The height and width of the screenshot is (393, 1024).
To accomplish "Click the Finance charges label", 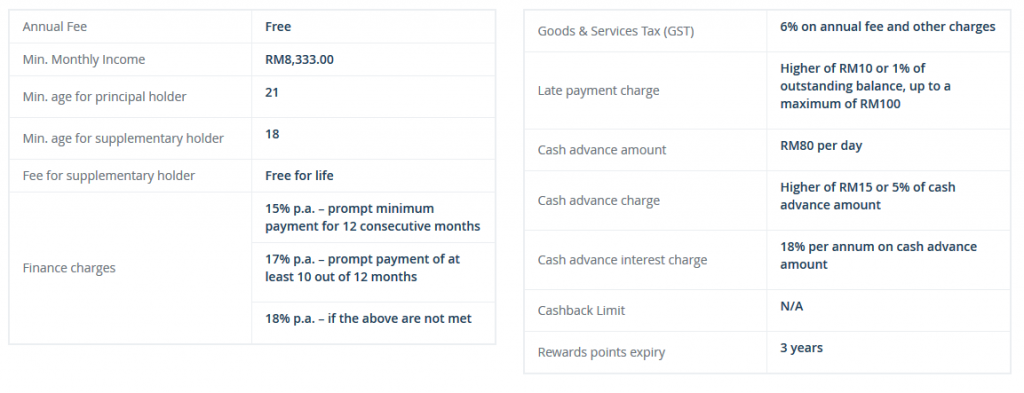I will (x=69, y=268).
